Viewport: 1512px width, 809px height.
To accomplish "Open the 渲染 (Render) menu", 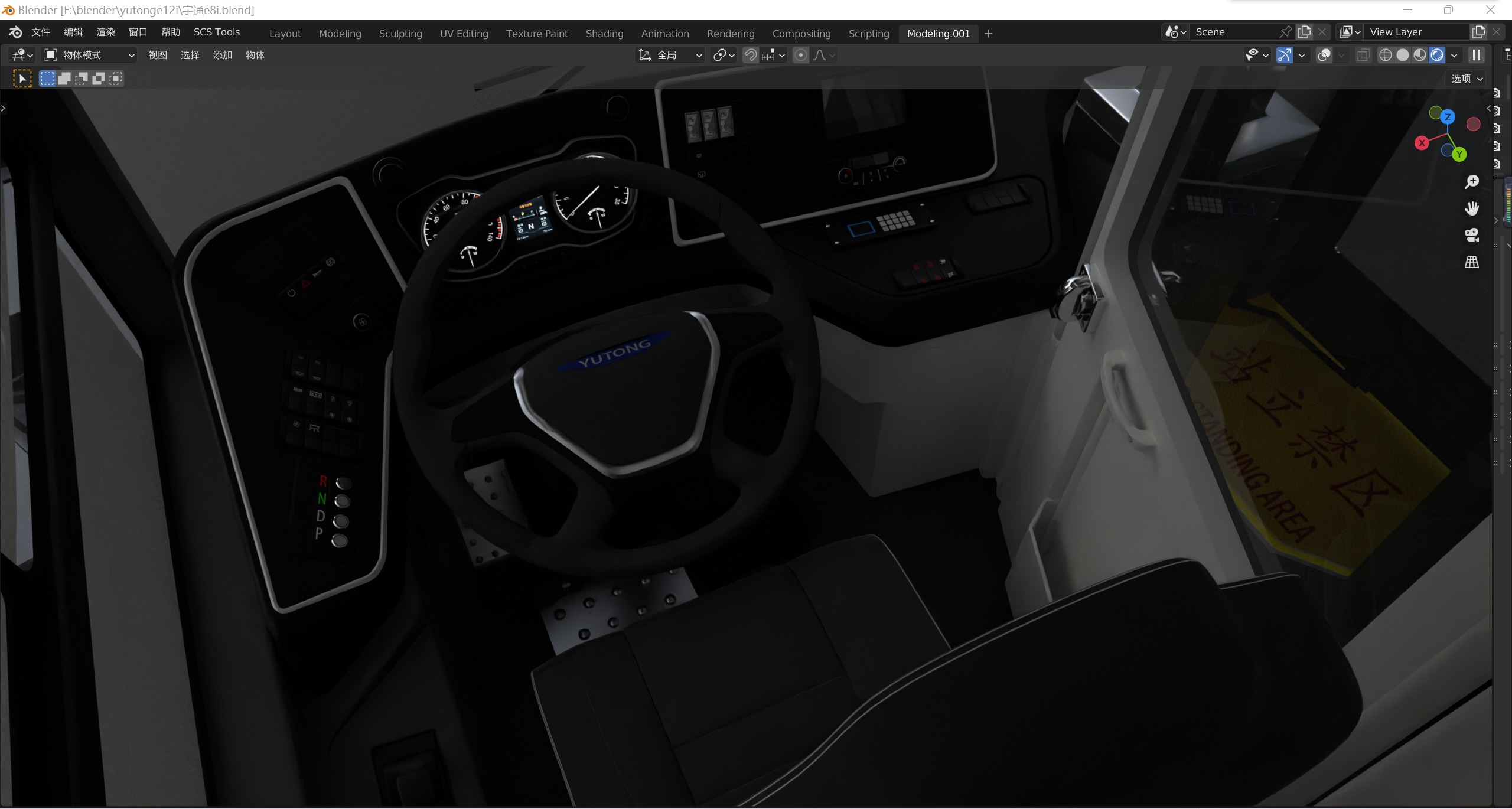I will click(106, 32).
